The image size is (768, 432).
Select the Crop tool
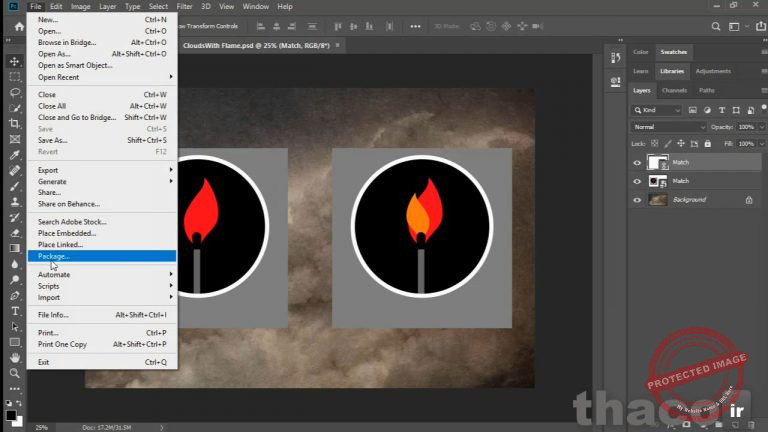(x=14, y=123)
